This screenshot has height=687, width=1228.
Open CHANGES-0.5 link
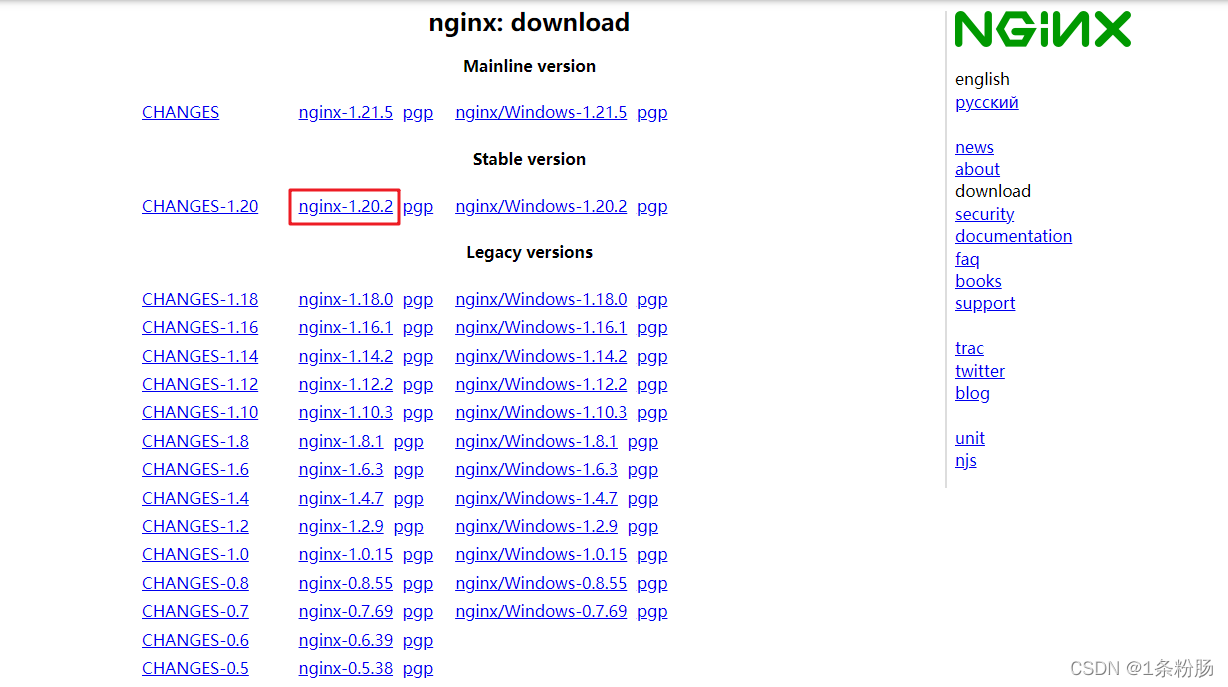click(195, 669)
